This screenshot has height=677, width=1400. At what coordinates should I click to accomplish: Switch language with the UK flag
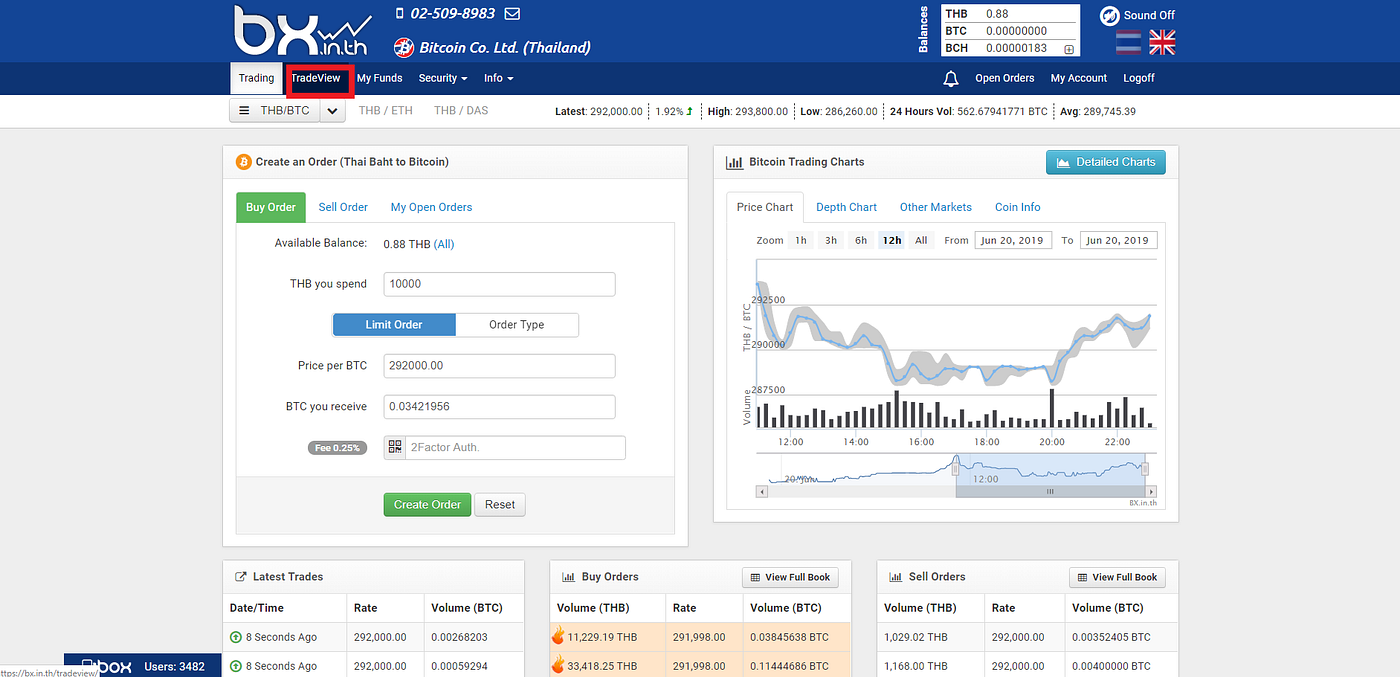coord(1162,42)
